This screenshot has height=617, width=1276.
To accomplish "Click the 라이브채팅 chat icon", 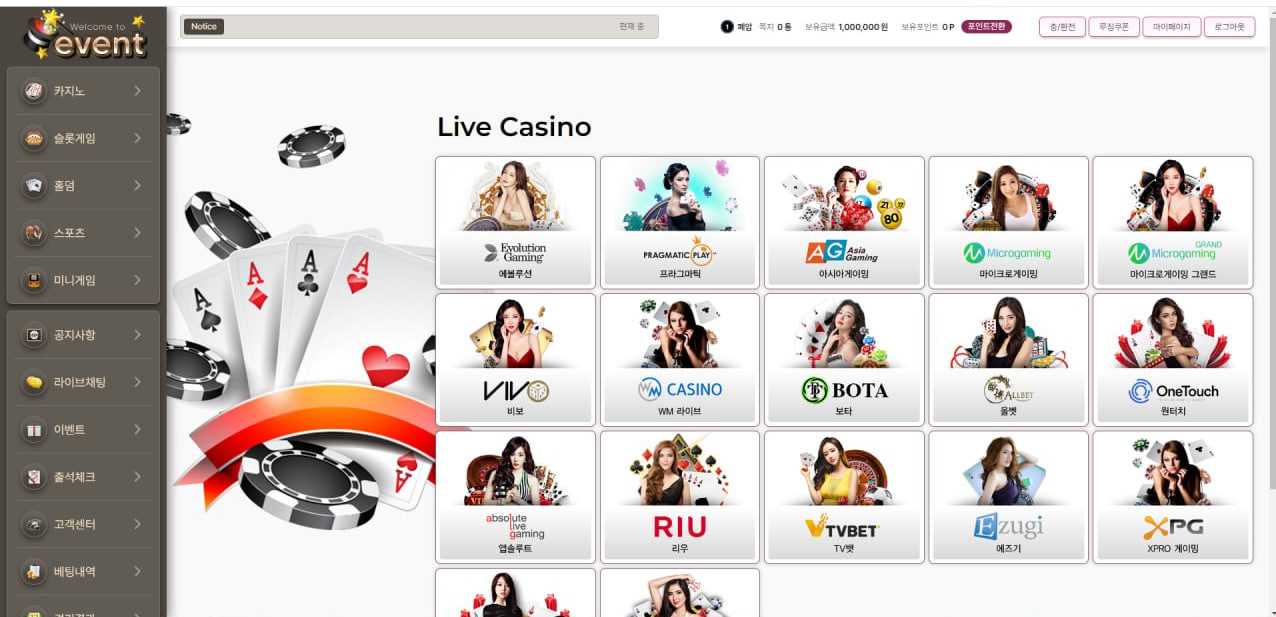I will coord(34,382).
